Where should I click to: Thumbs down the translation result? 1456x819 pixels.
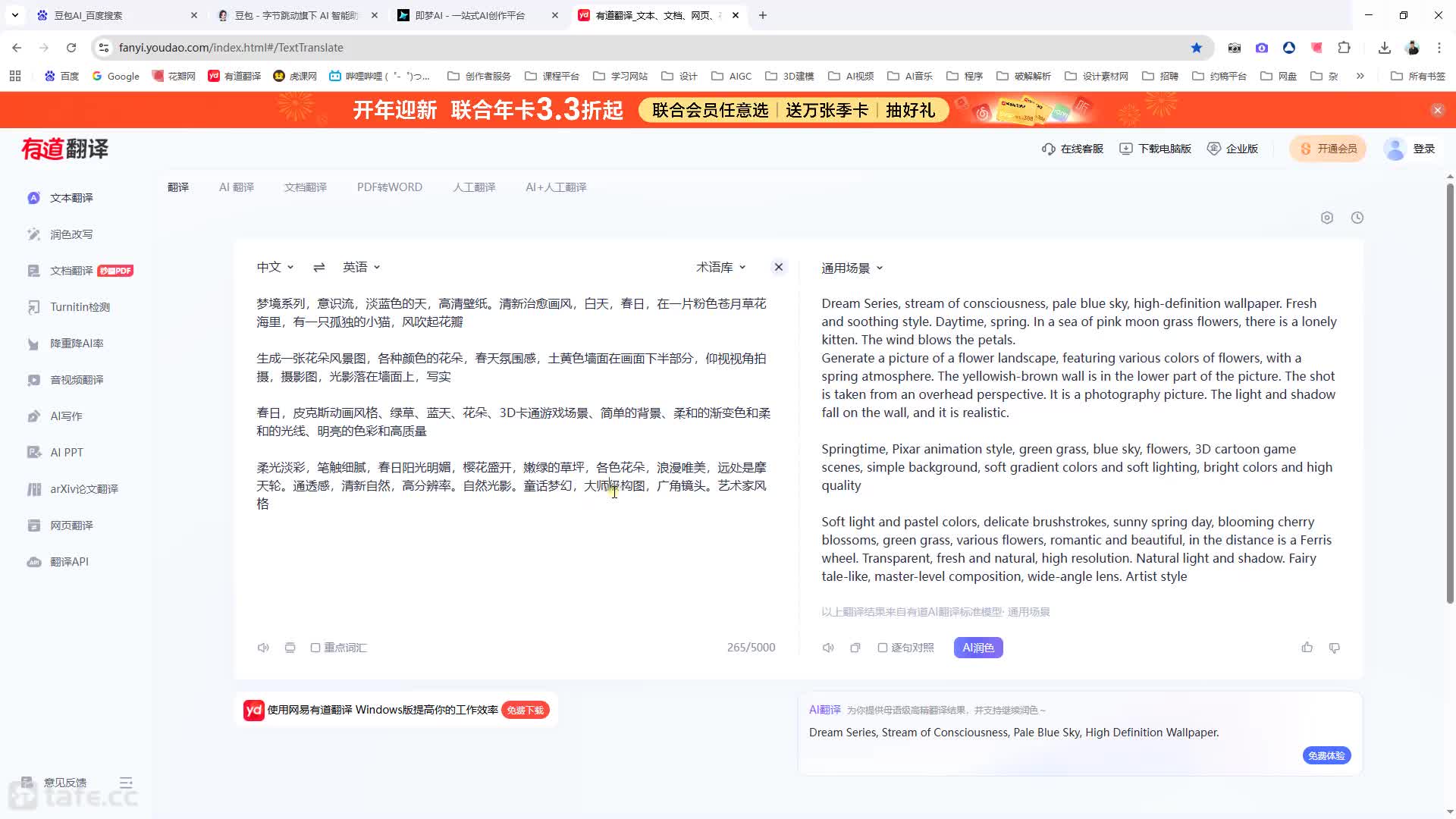1335,648
